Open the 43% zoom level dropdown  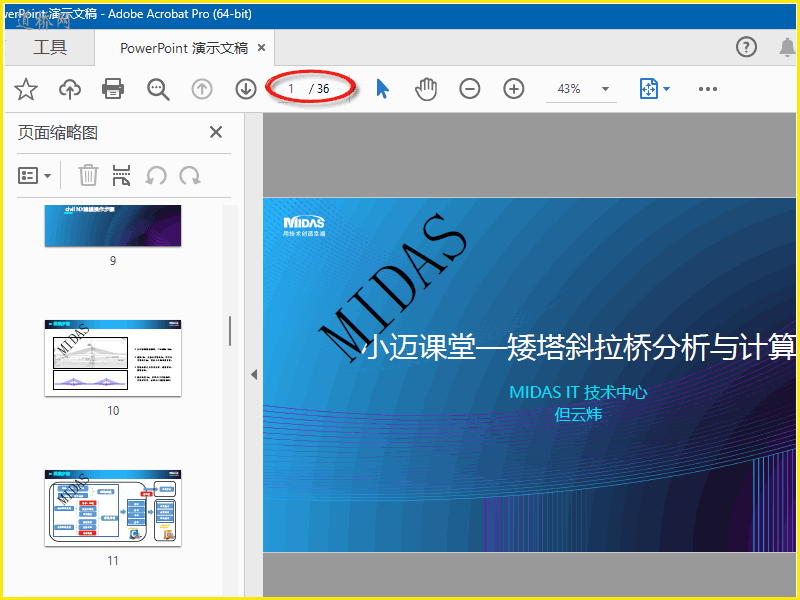(606, 89)
